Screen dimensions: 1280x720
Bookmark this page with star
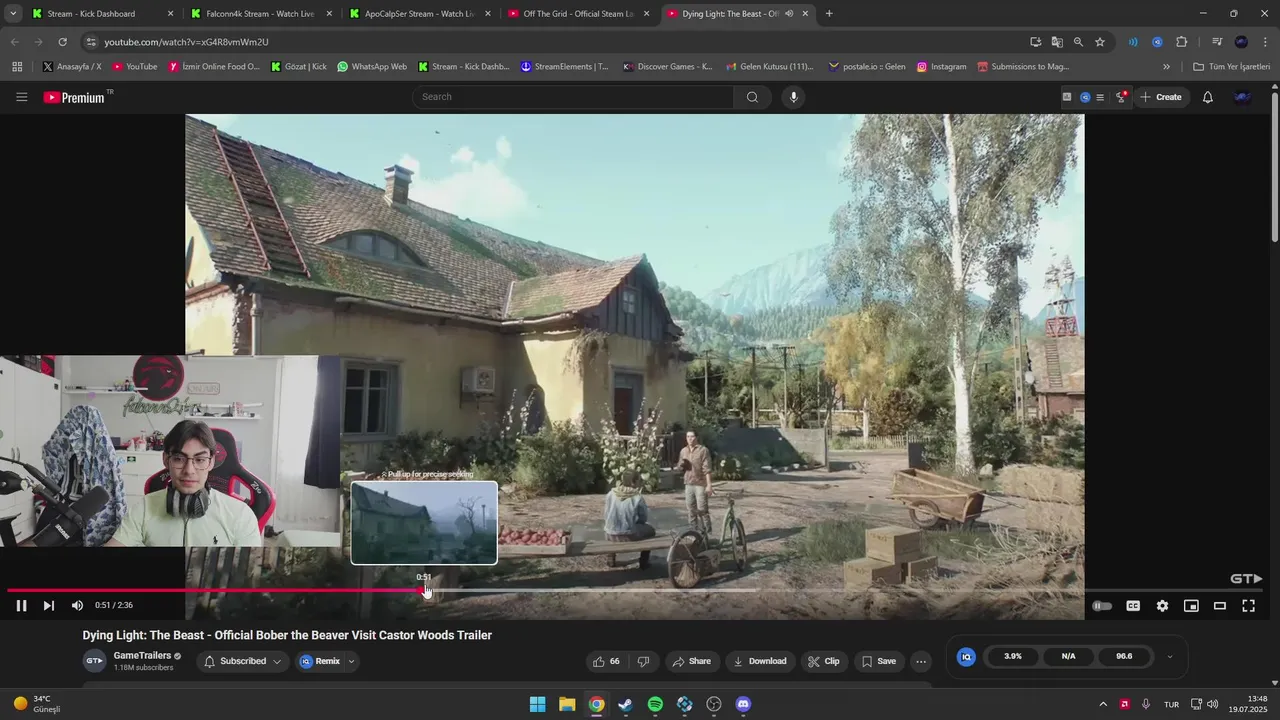[1100, 42]
